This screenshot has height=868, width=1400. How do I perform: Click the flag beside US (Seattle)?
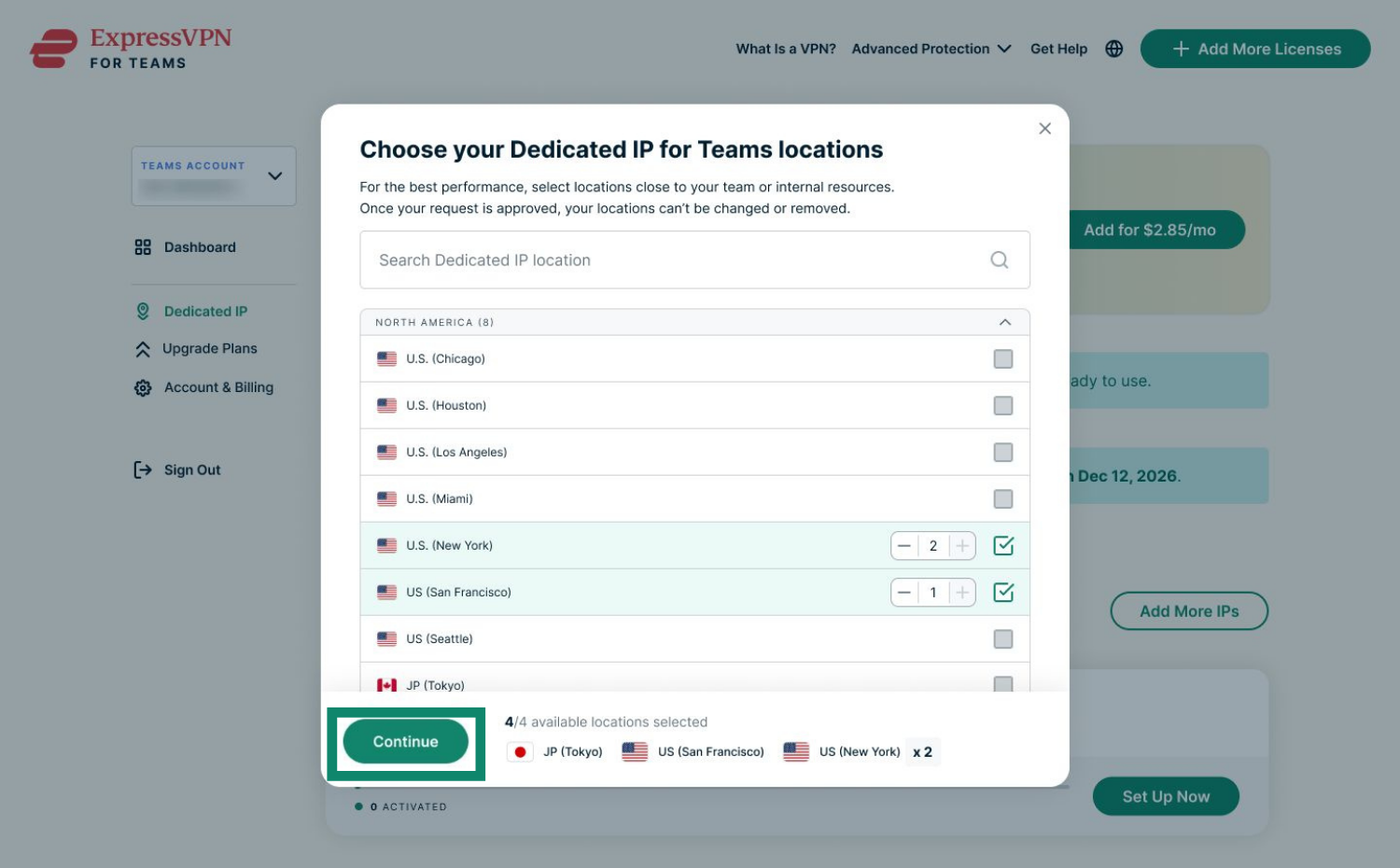386,639
